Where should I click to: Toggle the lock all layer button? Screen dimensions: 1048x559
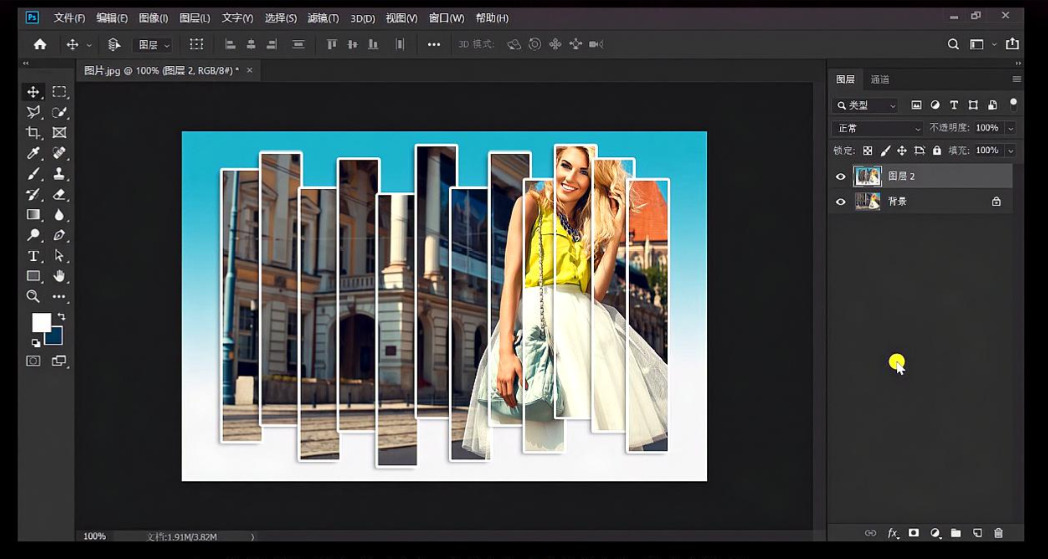point(937,151)
